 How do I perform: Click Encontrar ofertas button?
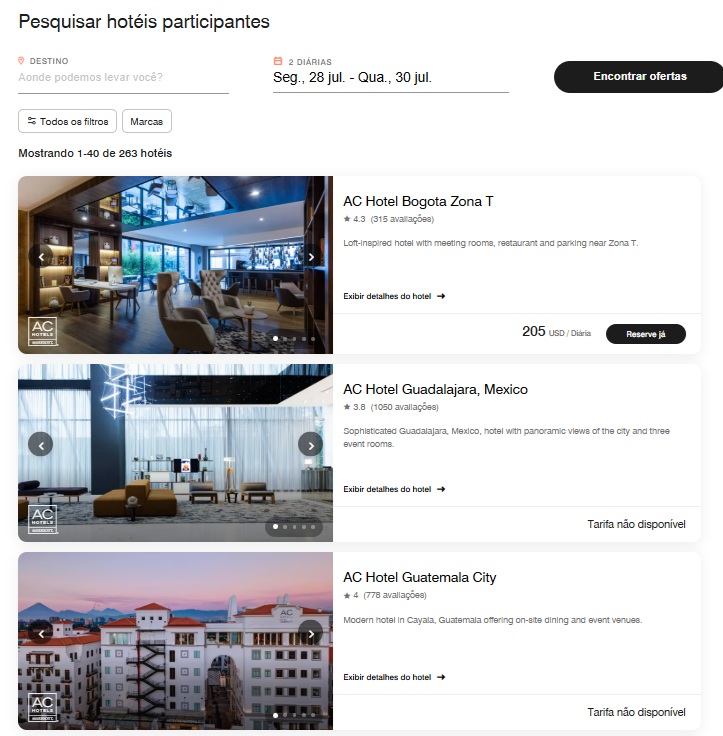tap(639, 77)
